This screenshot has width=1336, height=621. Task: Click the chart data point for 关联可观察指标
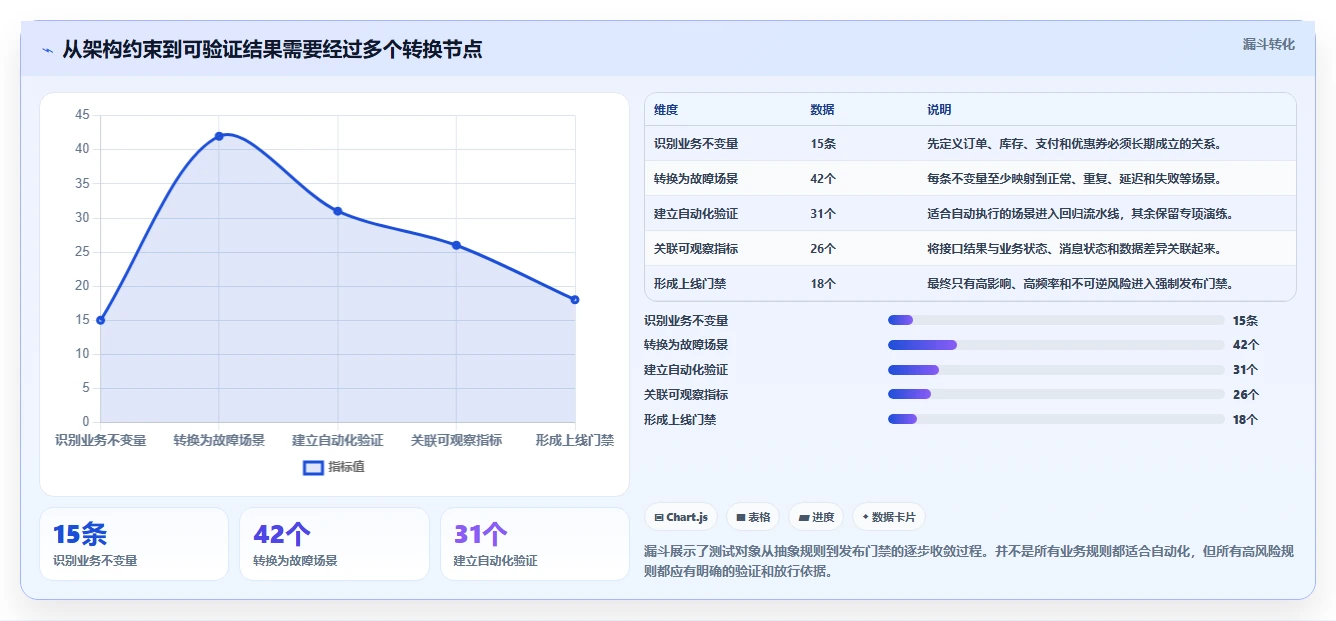456,245
